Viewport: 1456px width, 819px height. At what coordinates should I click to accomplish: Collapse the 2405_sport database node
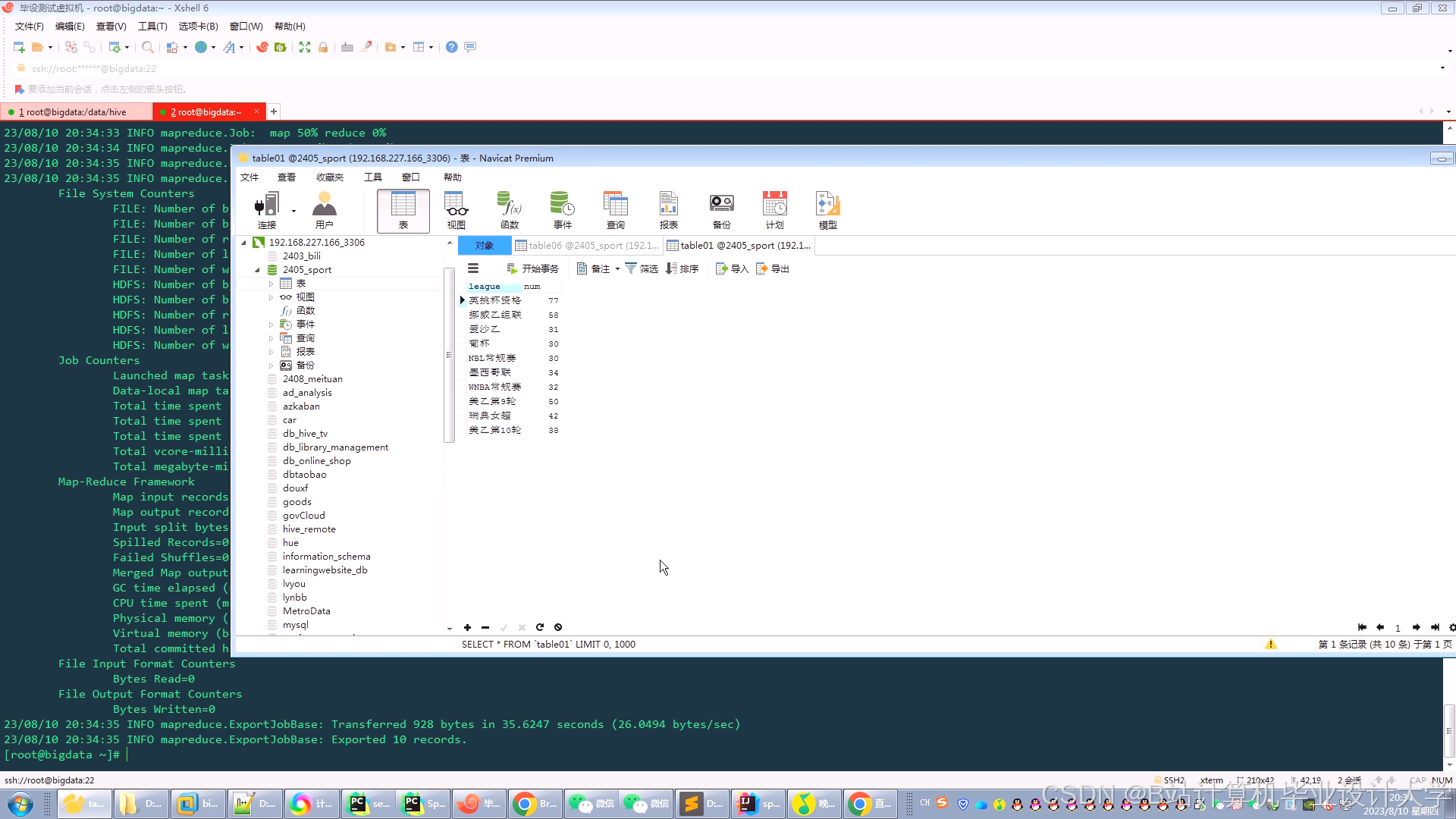257,270
